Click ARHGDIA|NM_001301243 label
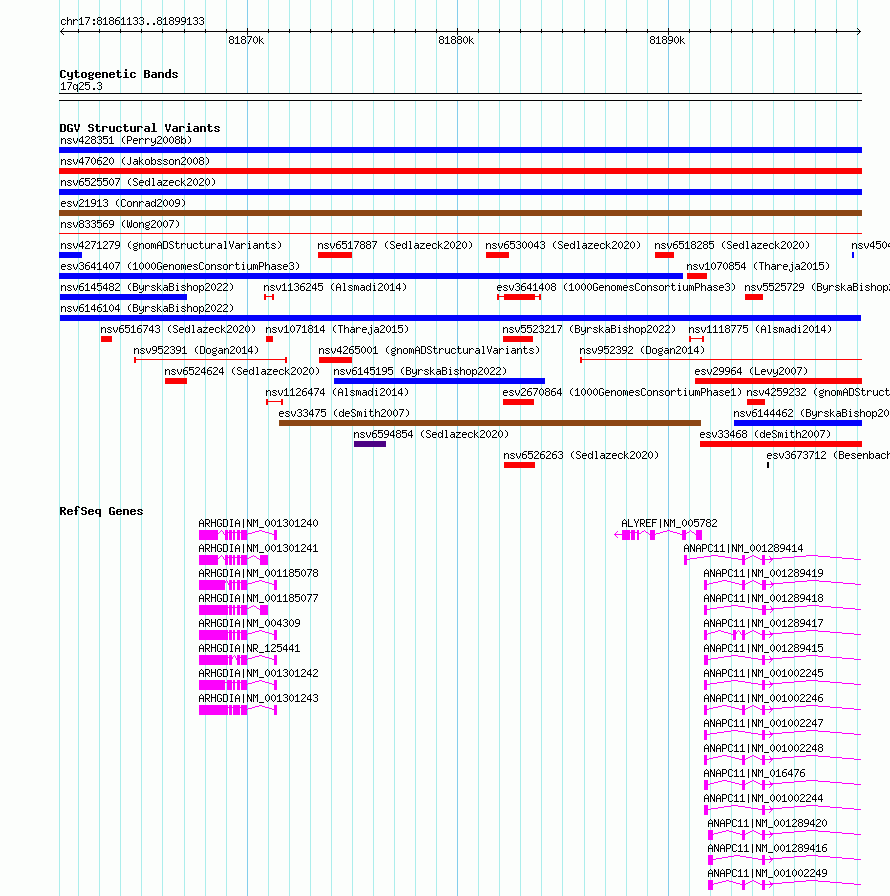890x896 pixels. [258, 699]
